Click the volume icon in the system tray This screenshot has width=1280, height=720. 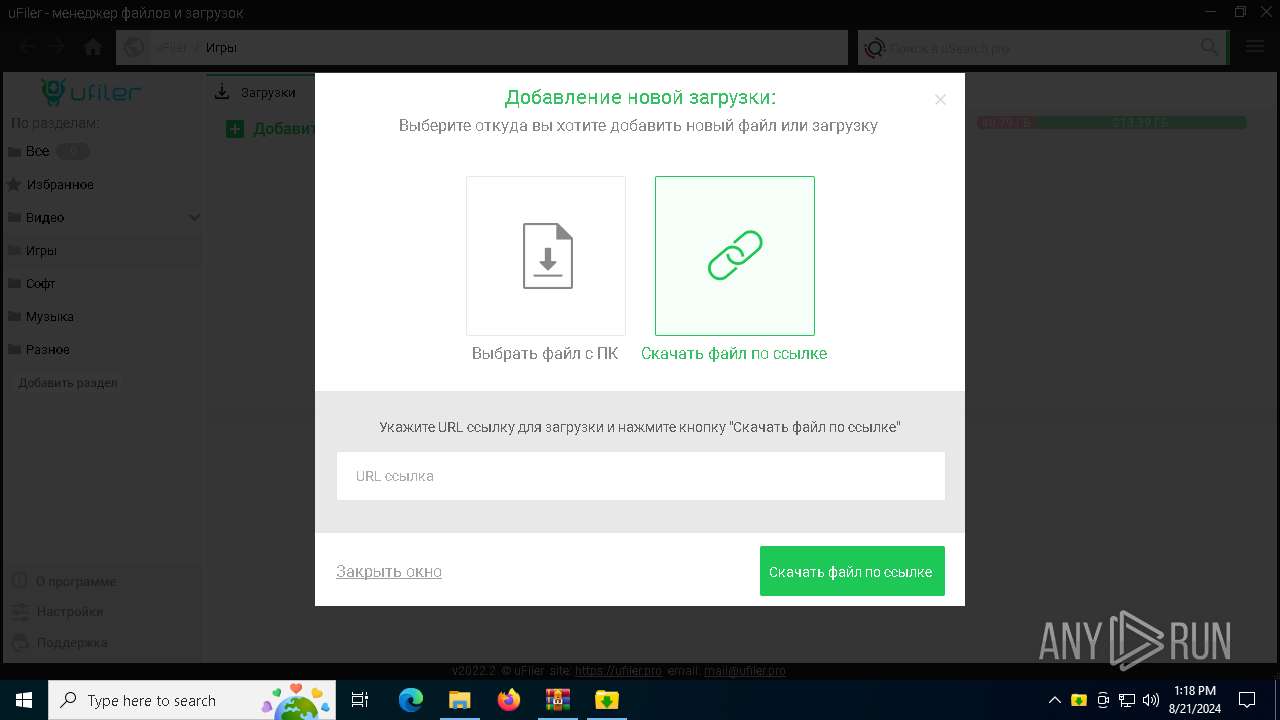(1151, 700)
